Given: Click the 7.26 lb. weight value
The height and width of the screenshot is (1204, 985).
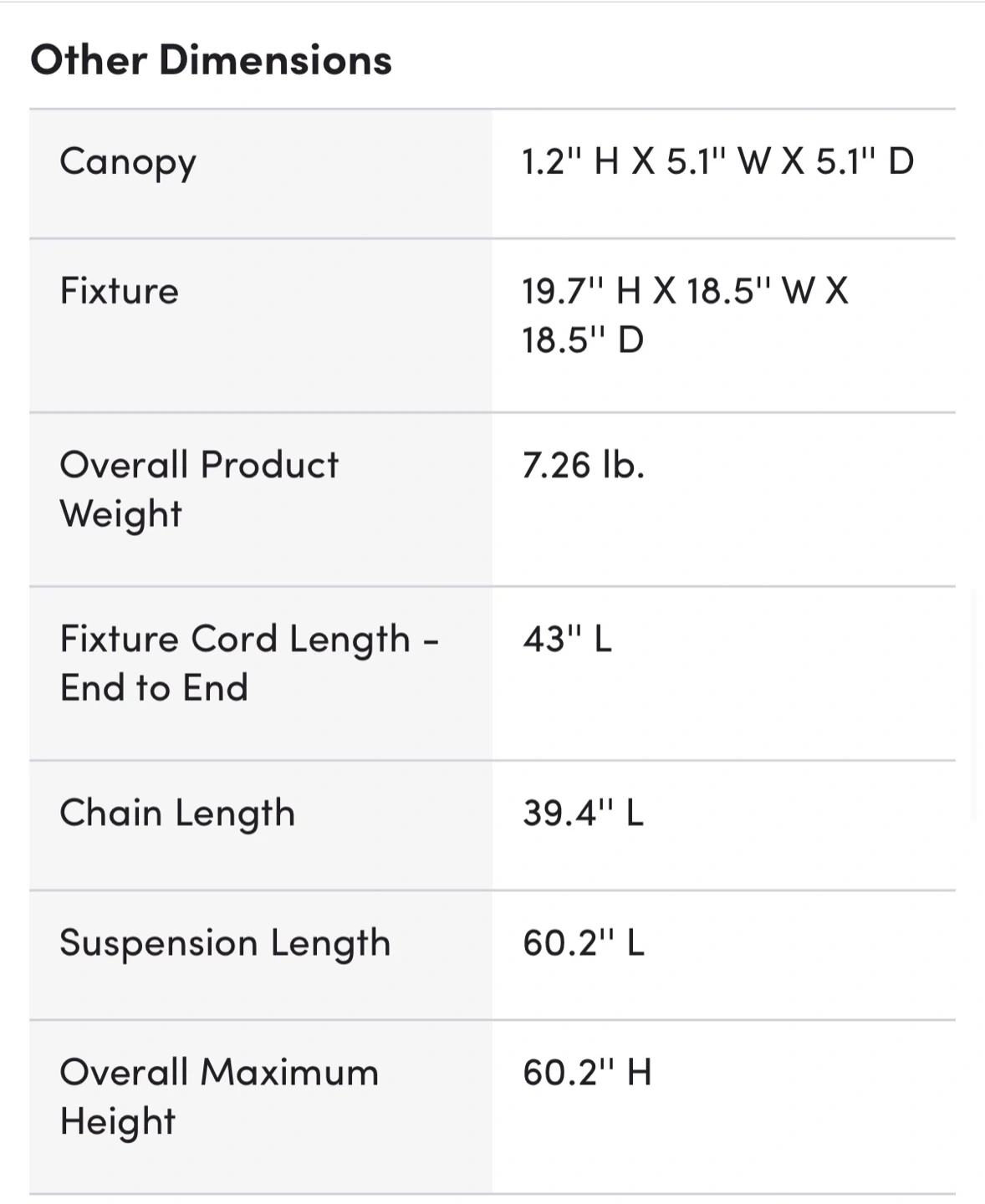Looking at the screenshot, I should 583,465.
